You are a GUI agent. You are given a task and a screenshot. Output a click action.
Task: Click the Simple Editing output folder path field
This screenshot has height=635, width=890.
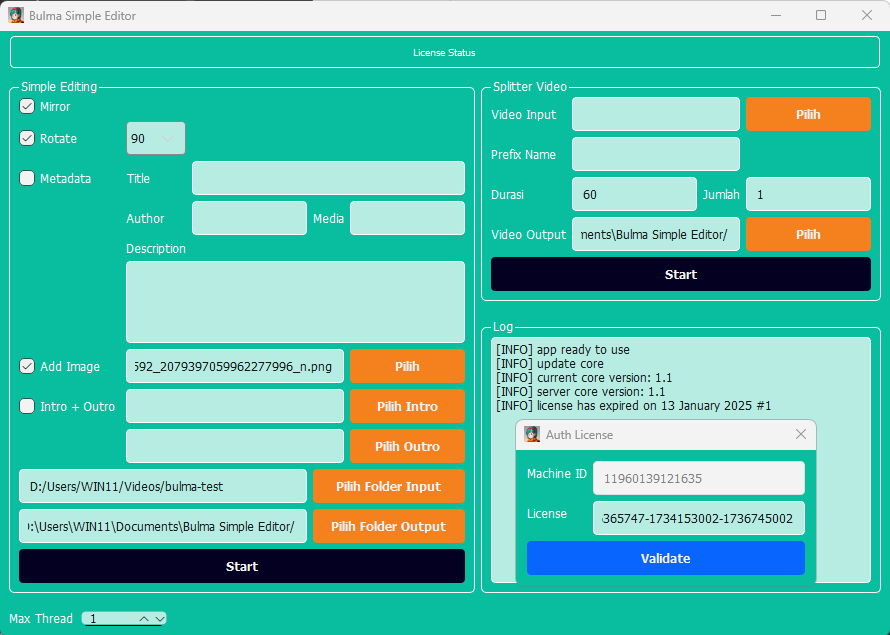coord(163,526)
